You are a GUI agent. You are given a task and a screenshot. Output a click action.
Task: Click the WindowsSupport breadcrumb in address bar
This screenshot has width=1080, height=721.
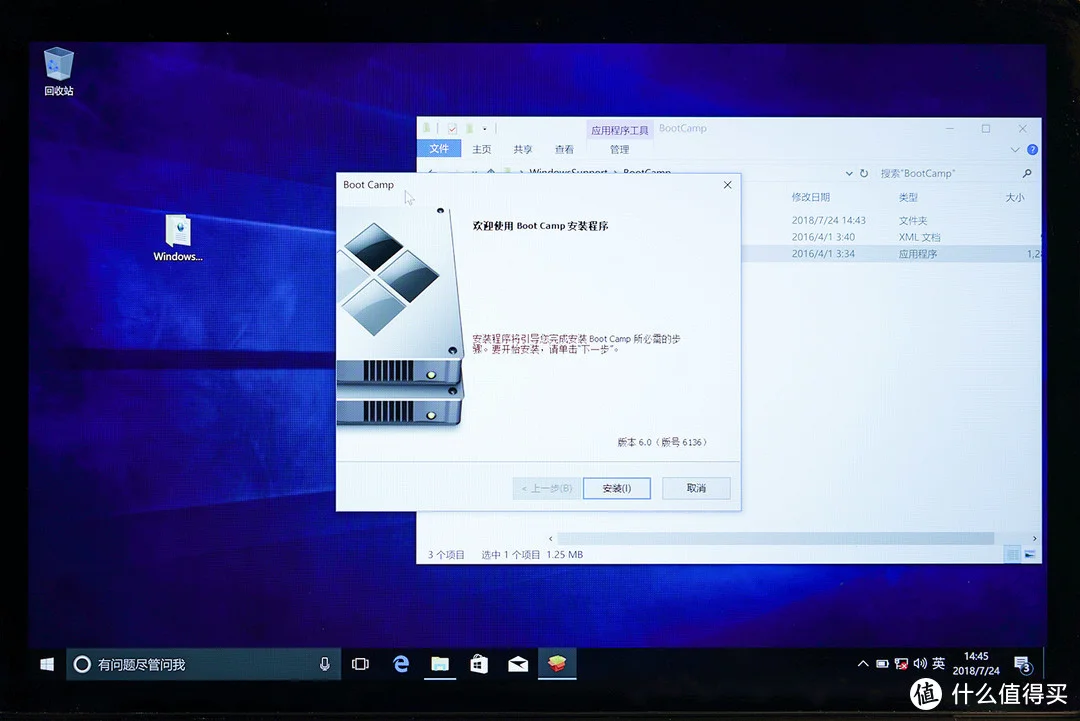568,171
